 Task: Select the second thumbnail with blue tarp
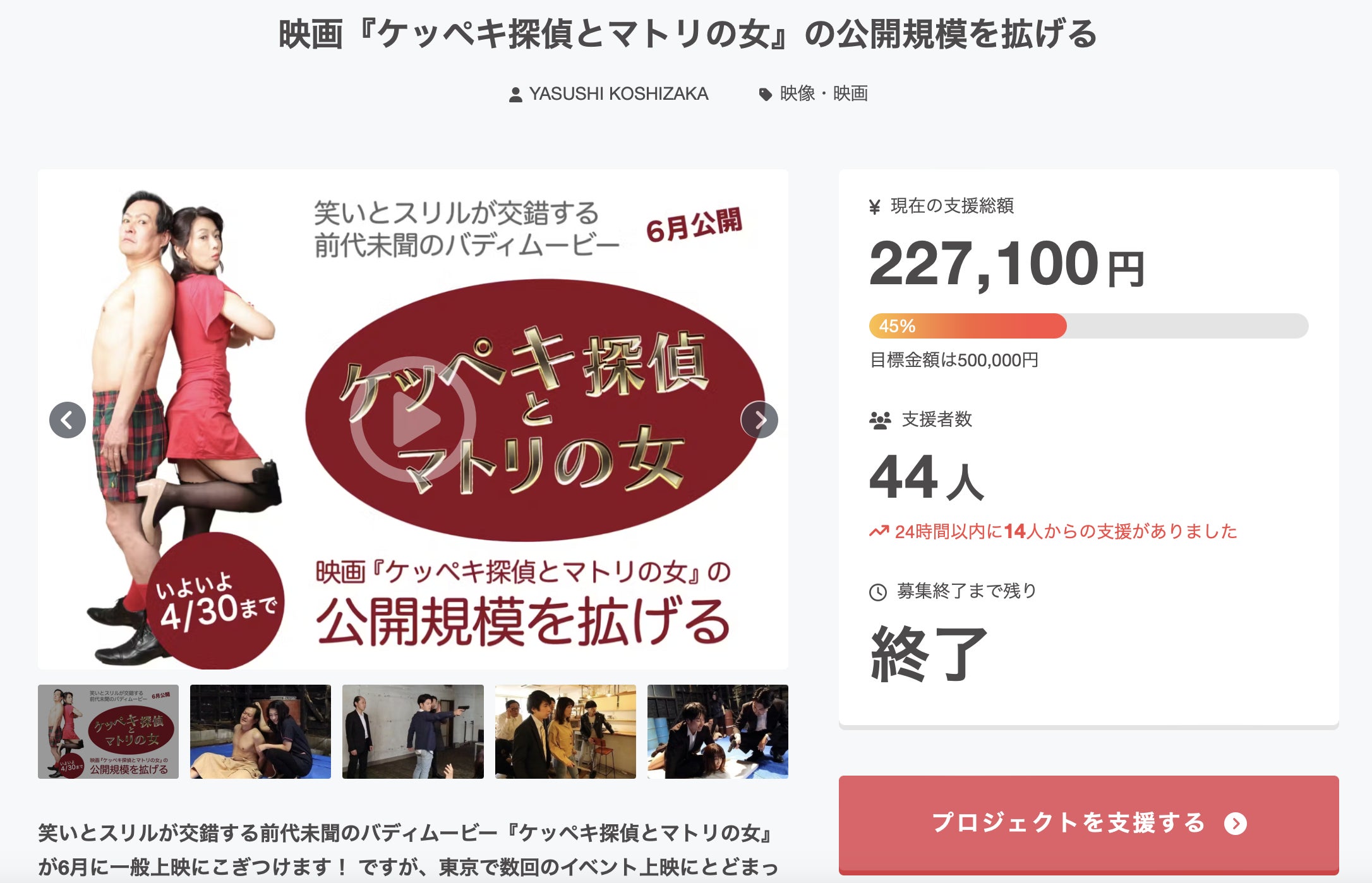tap(260, 731)
